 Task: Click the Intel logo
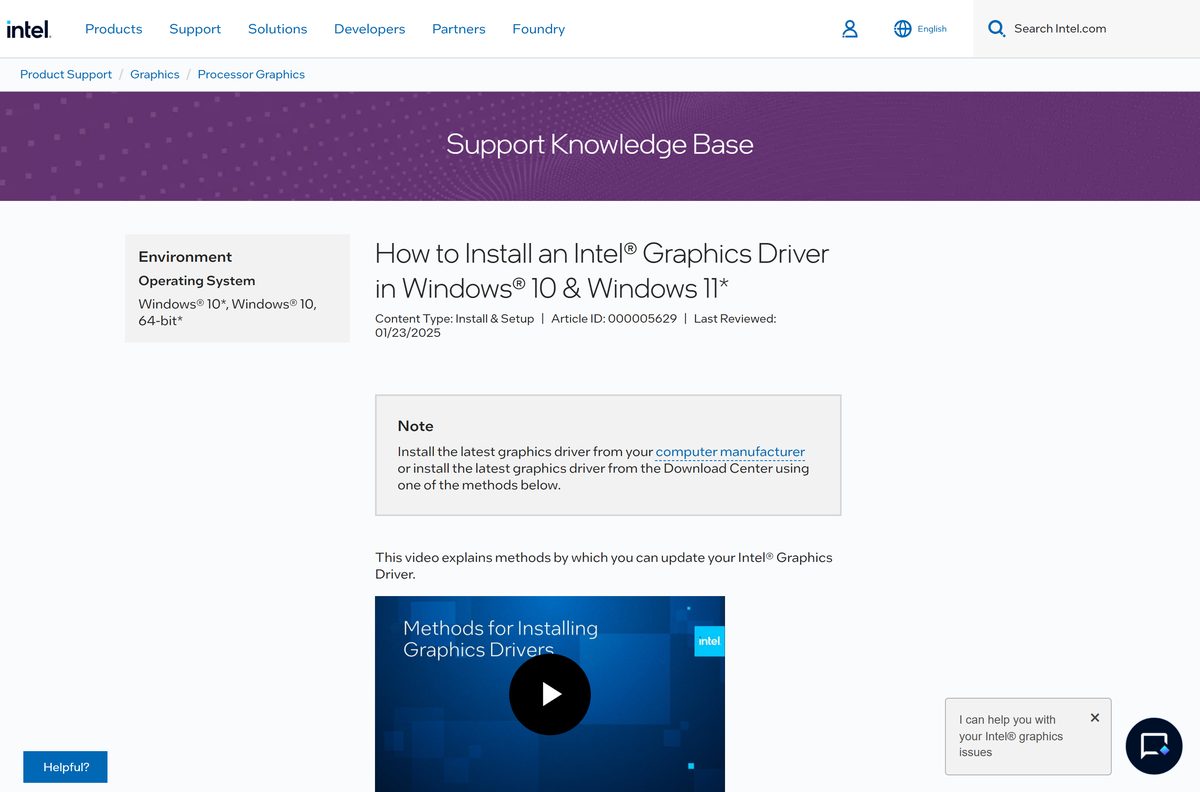28,29
